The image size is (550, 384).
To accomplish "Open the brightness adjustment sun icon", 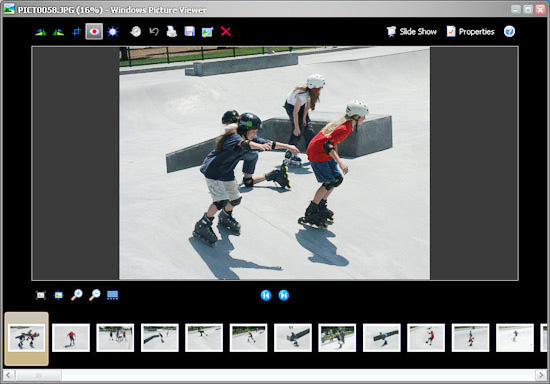I will 113,32.
